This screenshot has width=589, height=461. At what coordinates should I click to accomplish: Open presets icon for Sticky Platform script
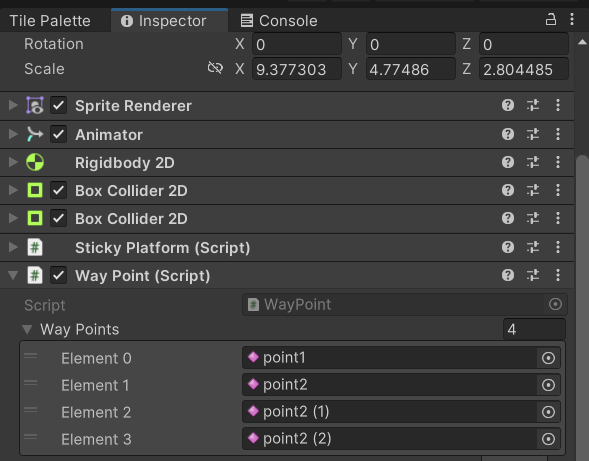pyautogui.click(x=533, y=247)
